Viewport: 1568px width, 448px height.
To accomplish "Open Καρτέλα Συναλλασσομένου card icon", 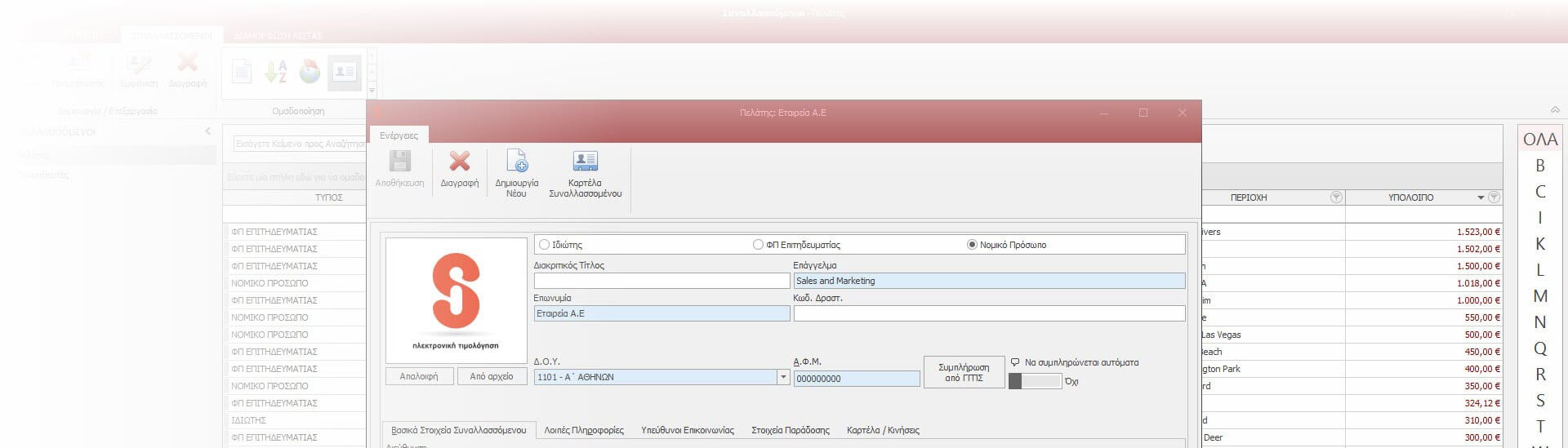I will [x=585, y=162].
